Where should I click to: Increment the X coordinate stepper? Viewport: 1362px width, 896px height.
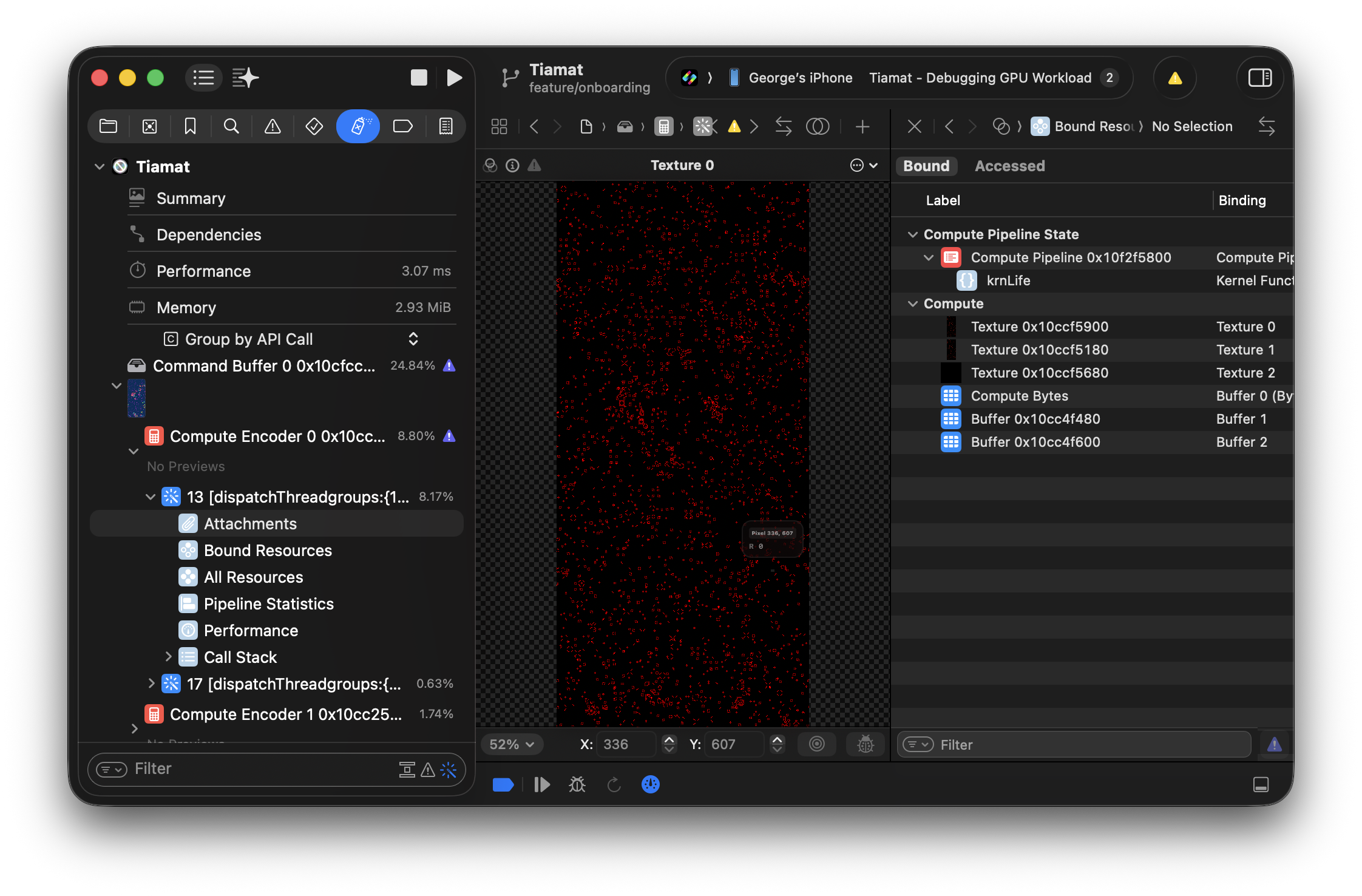(x=669, y=739)
